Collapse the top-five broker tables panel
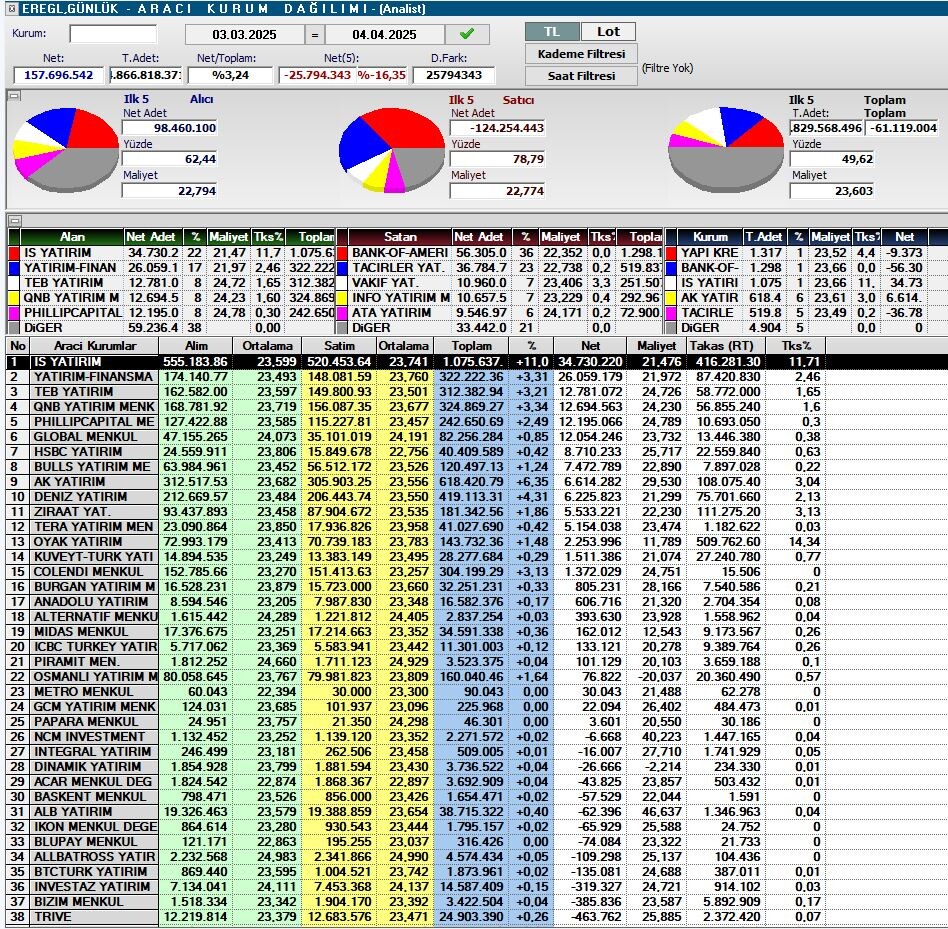Viewport: 948px width, 929px height. (x=15, y=221)
